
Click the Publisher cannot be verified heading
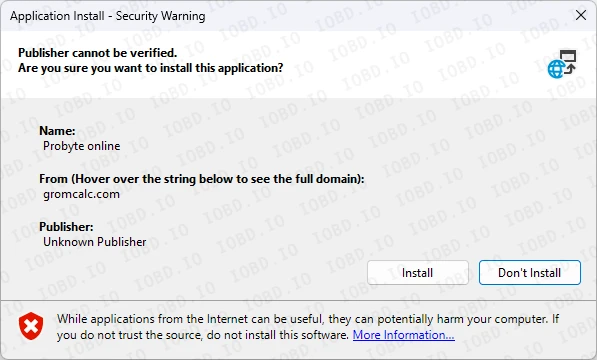[98, 53]
